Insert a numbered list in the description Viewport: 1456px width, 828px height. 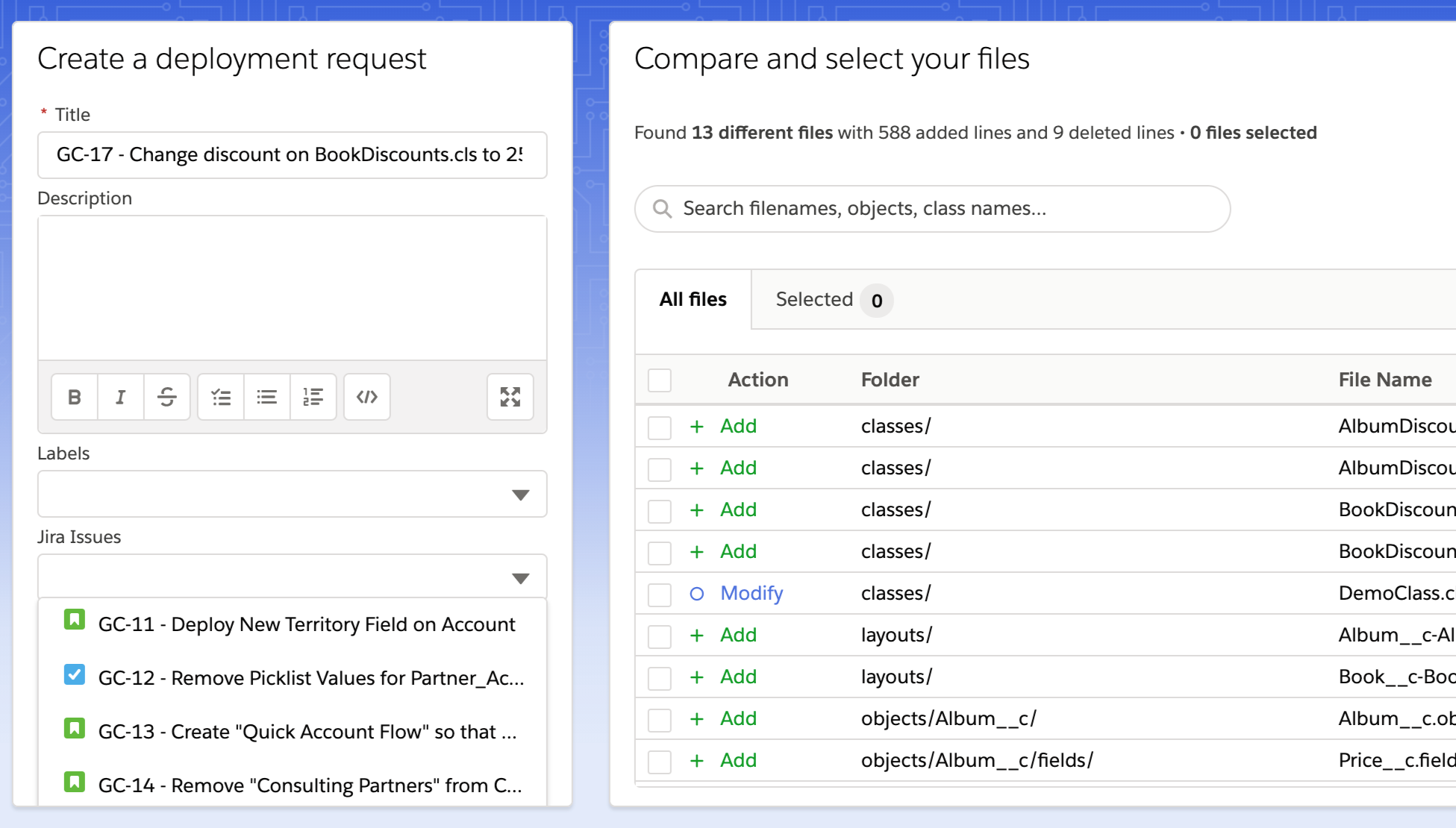pyautogui.click(x=313, y=397)
